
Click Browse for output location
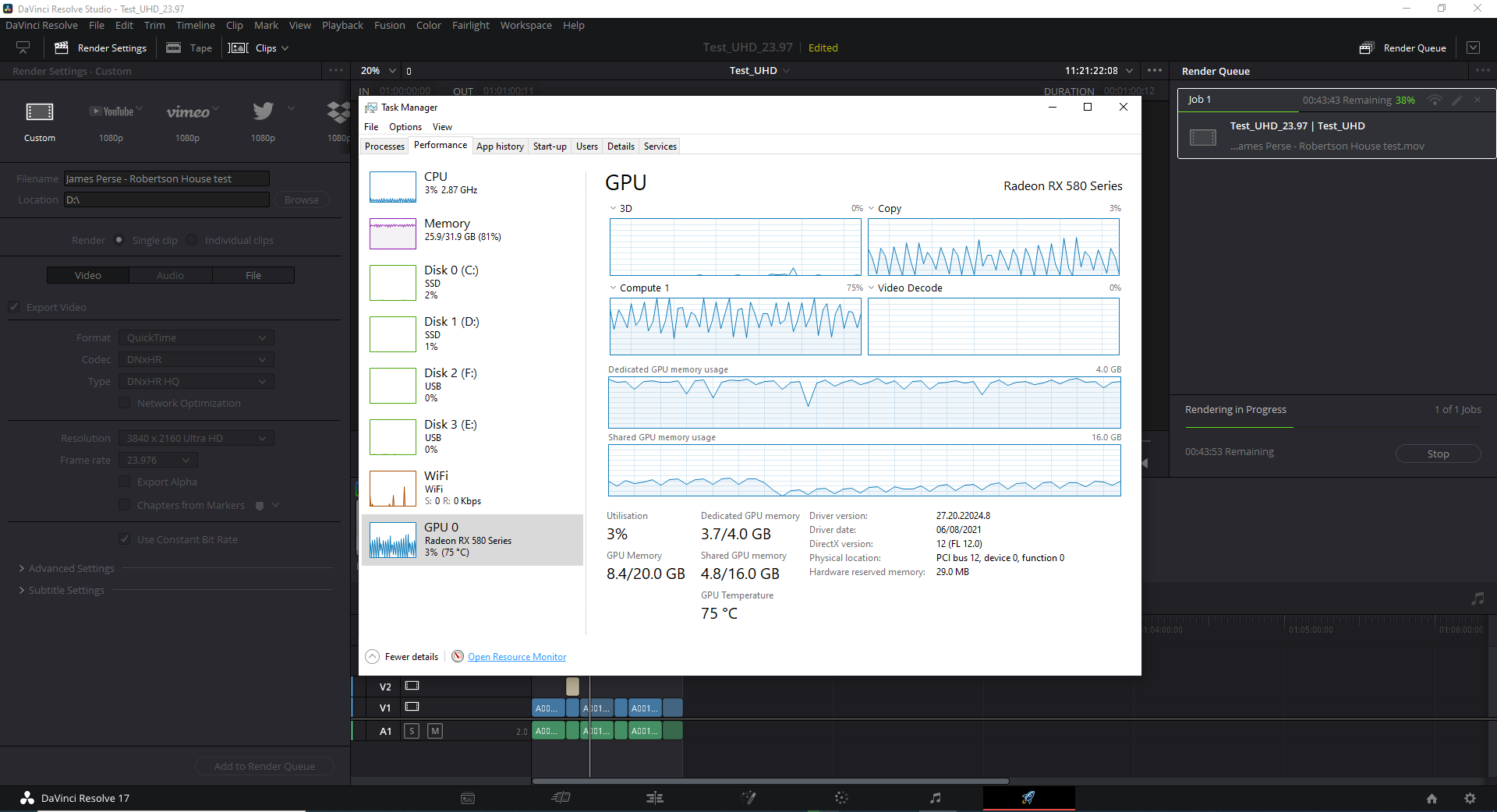coord(302,199)
